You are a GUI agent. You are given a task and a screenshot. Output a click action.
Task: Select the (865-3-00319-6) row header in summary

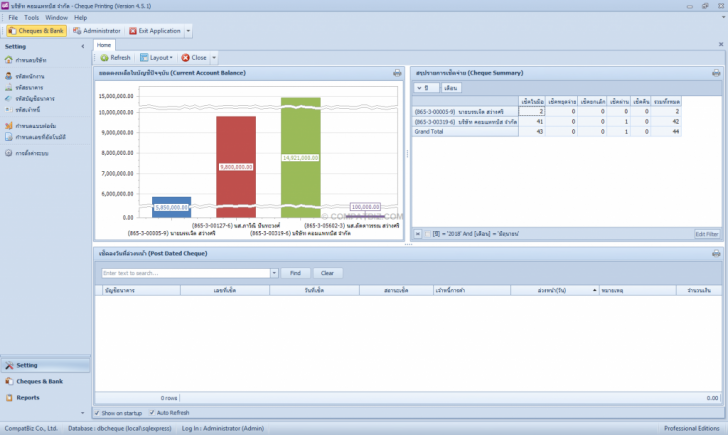(465, 122)
